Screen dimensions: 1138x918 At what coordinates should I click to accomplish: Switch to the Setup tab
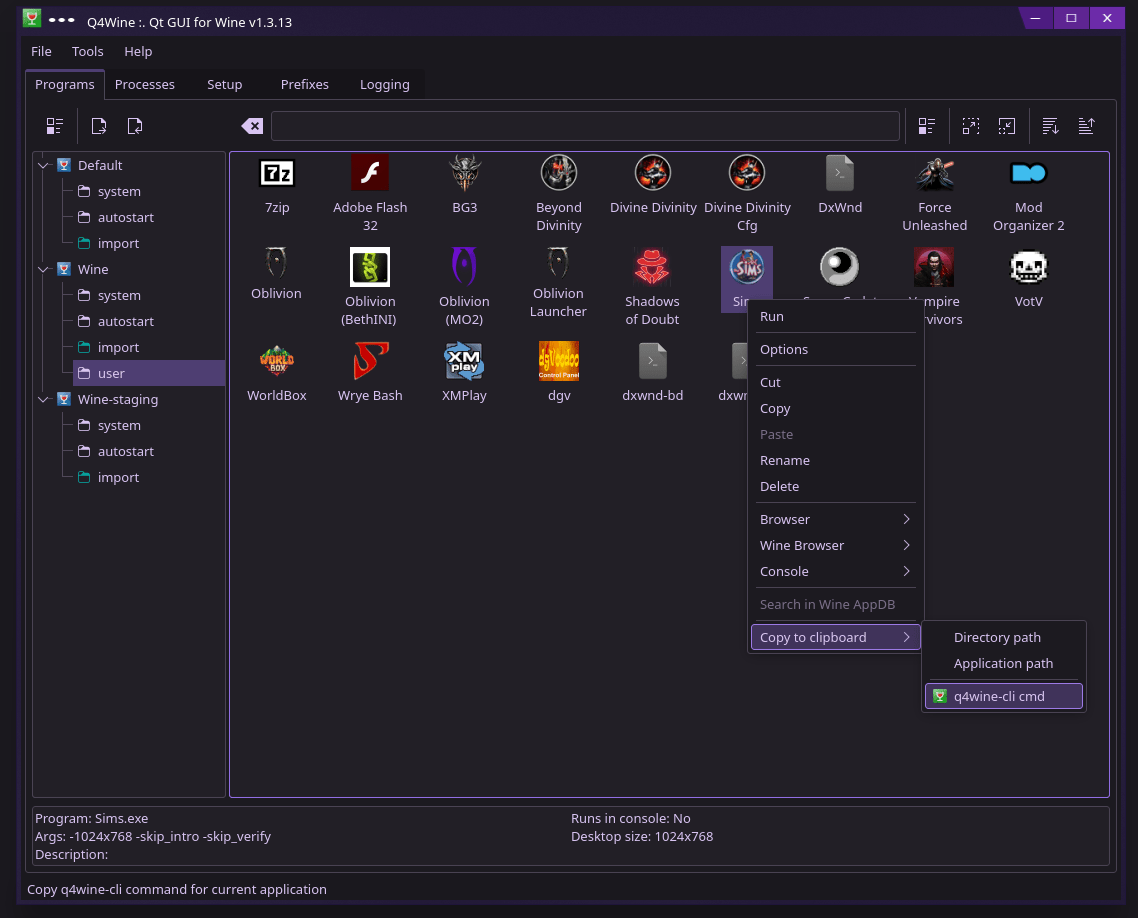pos(224,85)
